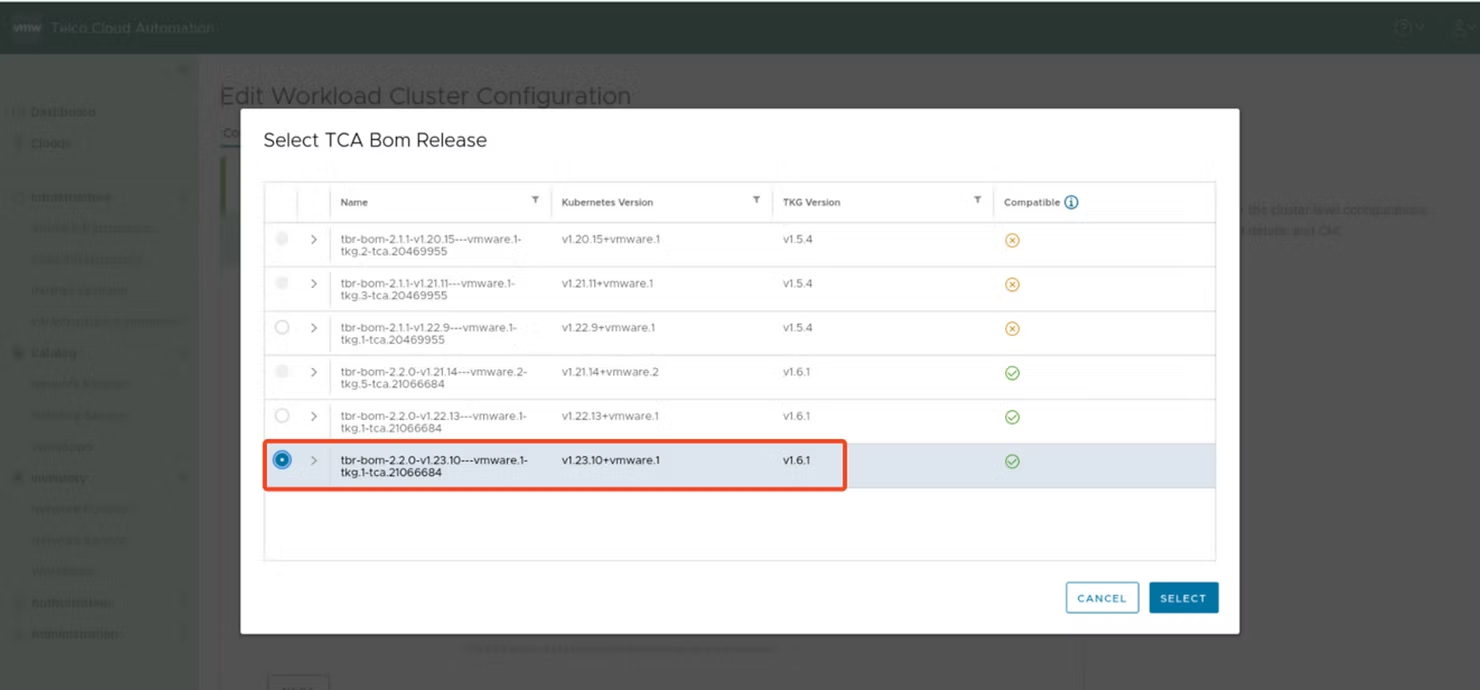This screenshot has height=690, width=1480.
Task: Click the v1.22.13+vmware.1 Kubernetes version cell
Action: pyautogui.click(x=610, y=416)
